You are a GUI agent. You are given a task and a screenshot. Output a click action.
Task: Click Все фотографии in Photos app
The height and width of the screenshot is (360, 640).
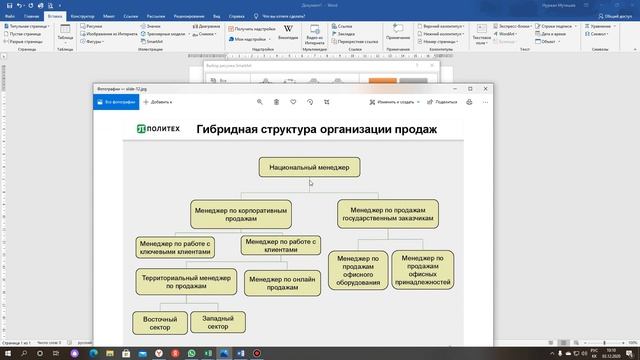116,102
